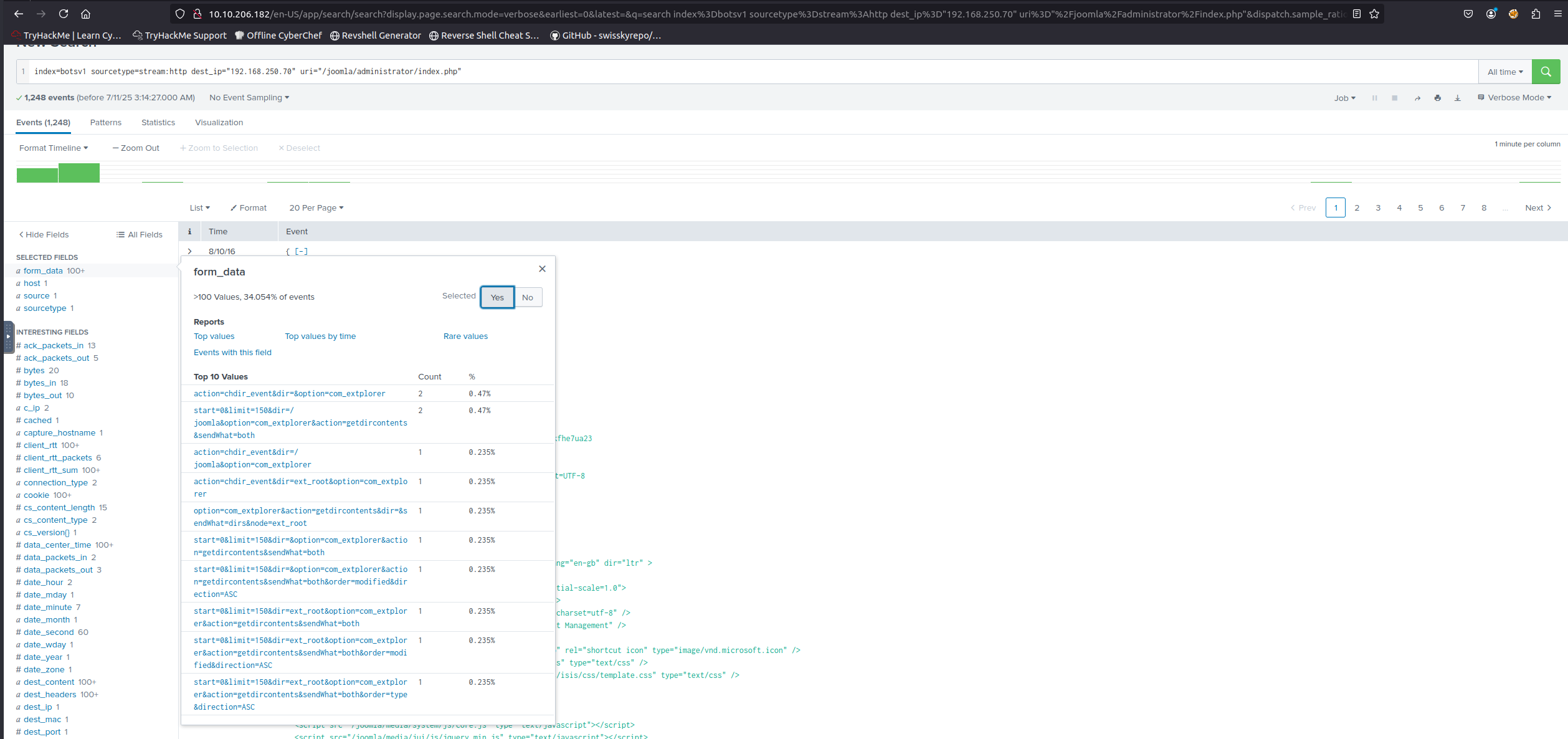This screenshot has width=1568, height=739.
Task: Click the Top values by time link
Action: 320,336
